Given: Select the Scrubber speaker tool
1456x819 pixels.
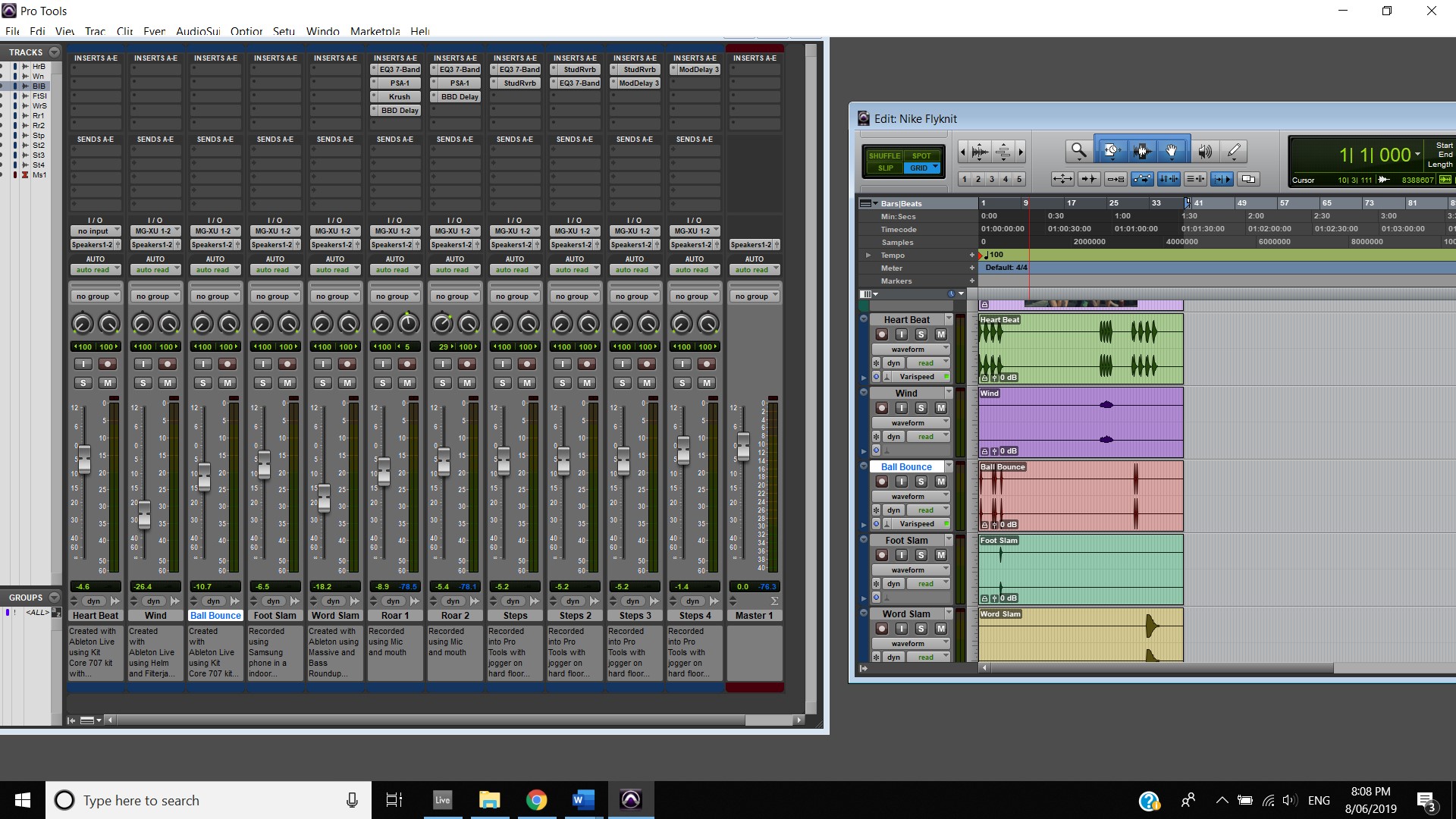Looking at the screenshot, I should click(x=1204, y=152).
